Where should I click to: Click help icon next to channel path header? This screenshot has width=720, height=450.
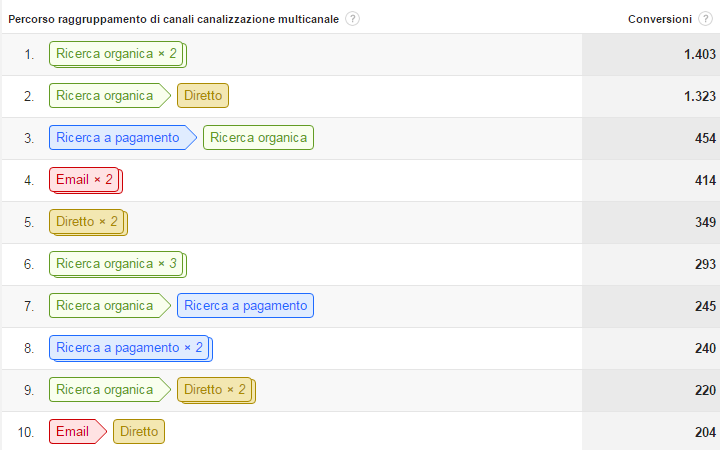352,19
